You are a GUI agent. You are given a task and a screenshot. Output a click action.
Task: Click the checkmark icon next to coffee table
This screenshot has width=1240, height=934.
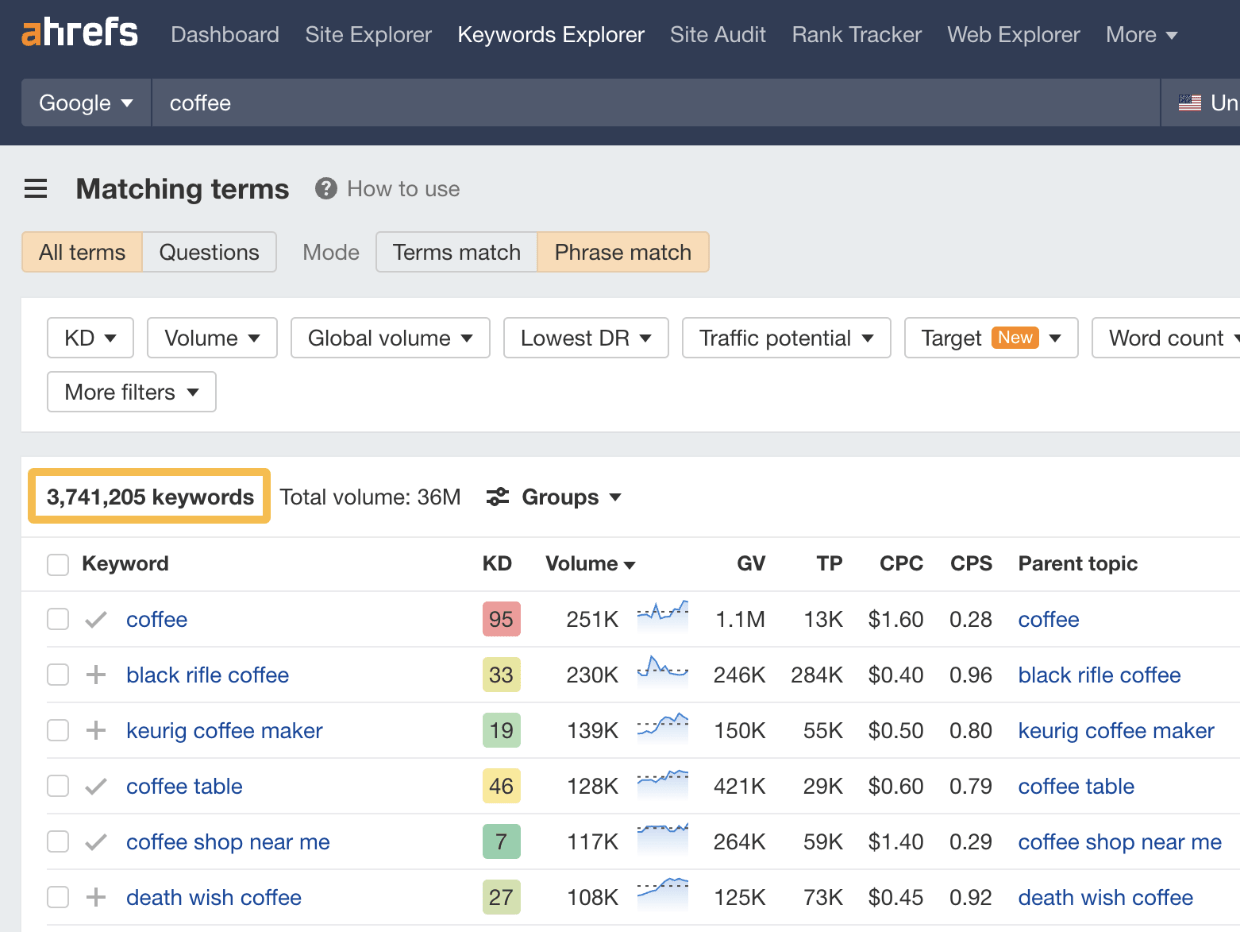click(x=95, y=786)
